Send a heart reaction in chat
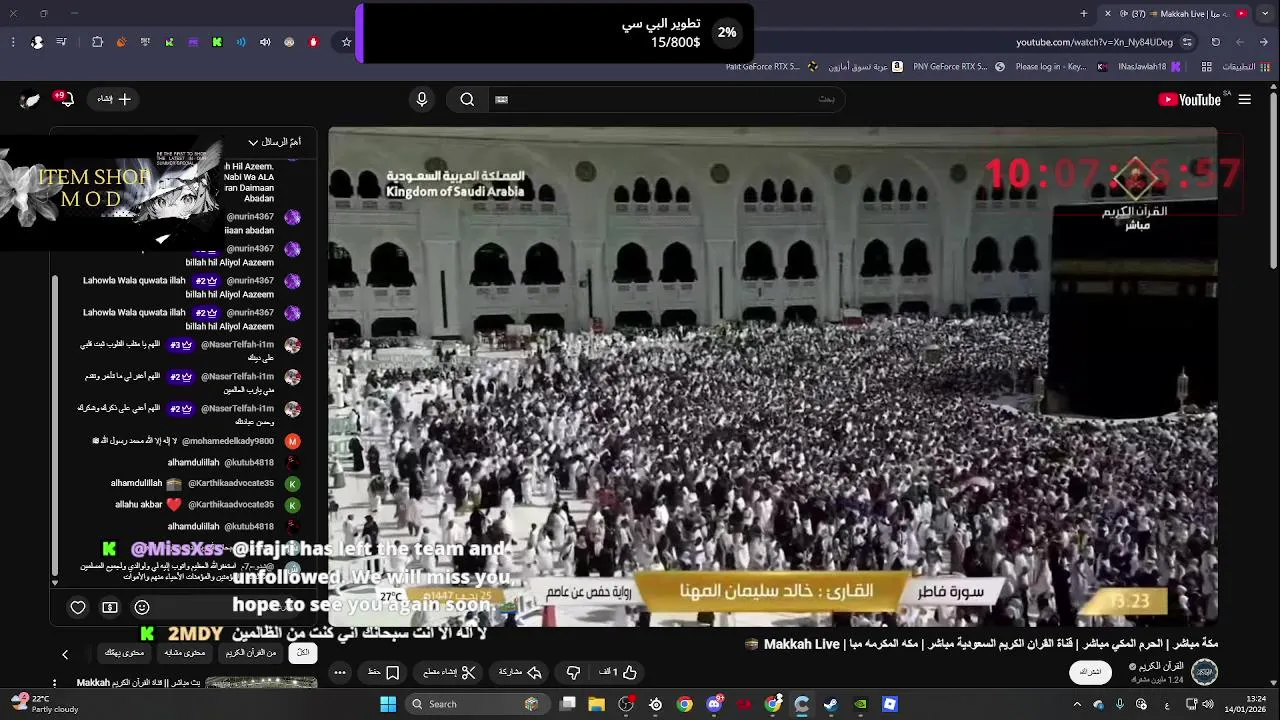This screenshot has height=720, width=1280. tap(78, 607)
